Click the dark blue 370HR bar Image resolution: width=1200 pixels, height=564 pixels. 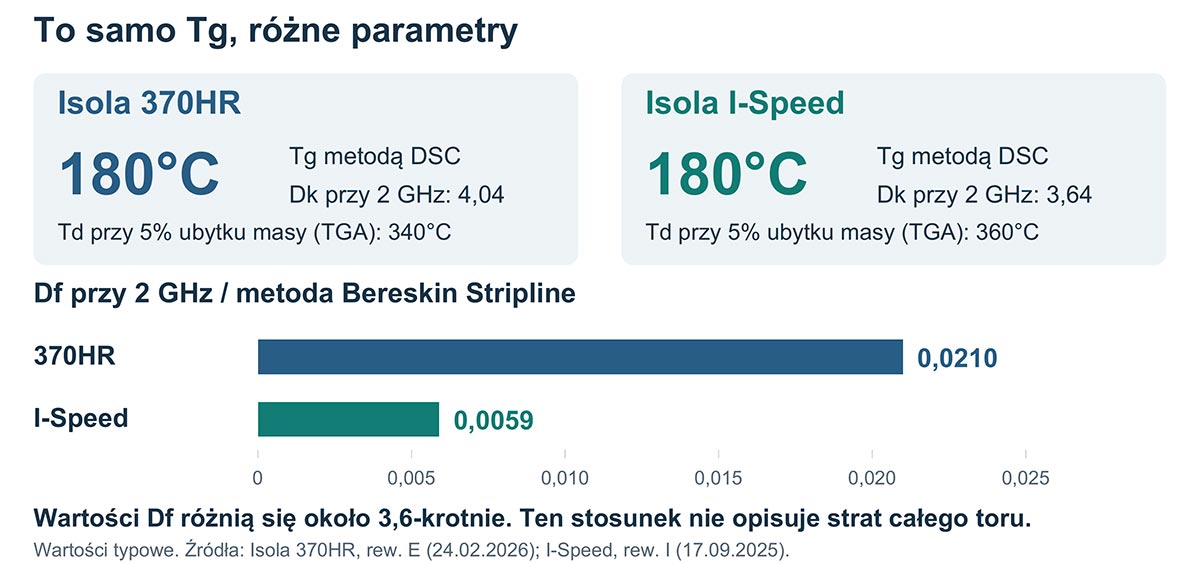(580, 357)
